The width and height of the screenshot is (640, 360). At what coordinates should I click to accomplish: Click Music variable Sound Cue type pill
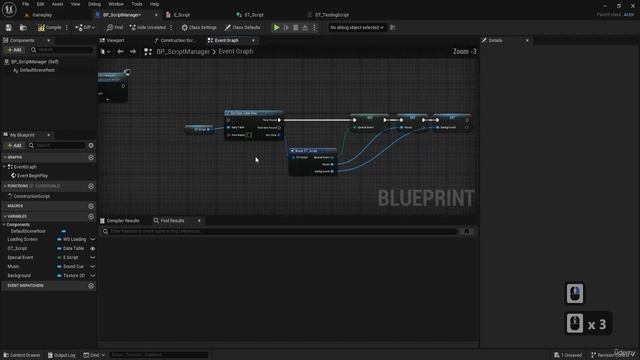[71, 267]
